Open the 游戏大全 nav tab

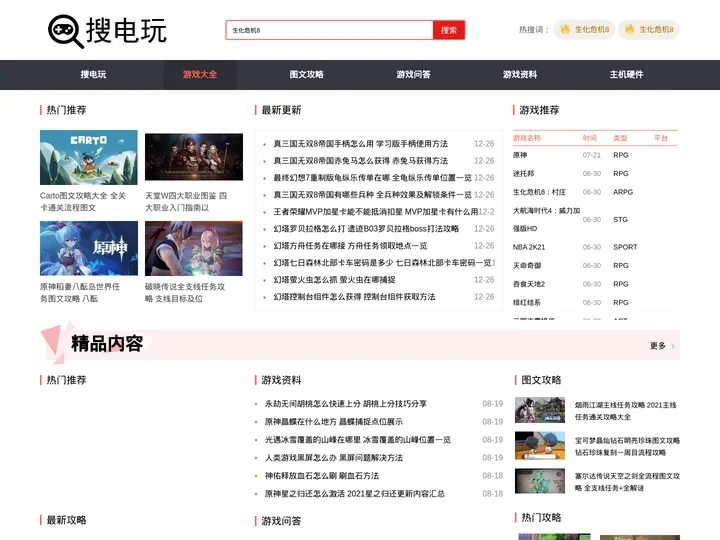pos(200,74)
